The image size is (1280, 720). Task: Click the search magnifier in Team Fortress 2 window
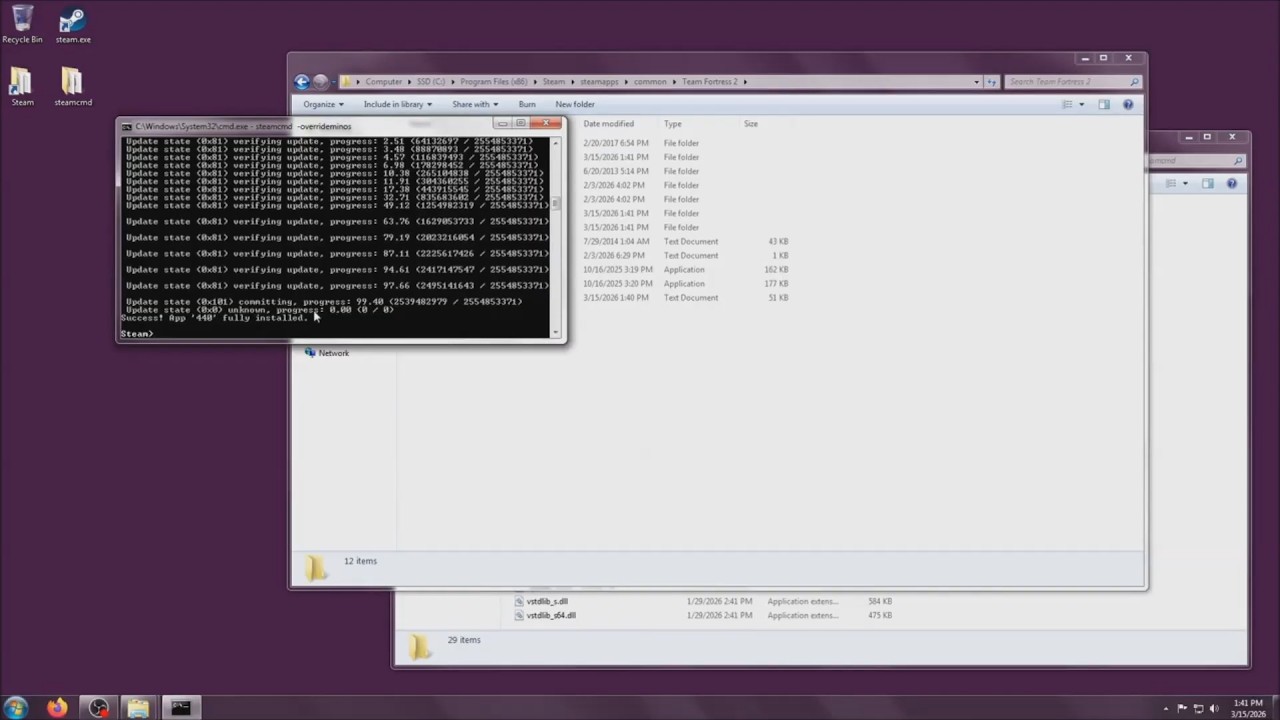coord(1134,82)
